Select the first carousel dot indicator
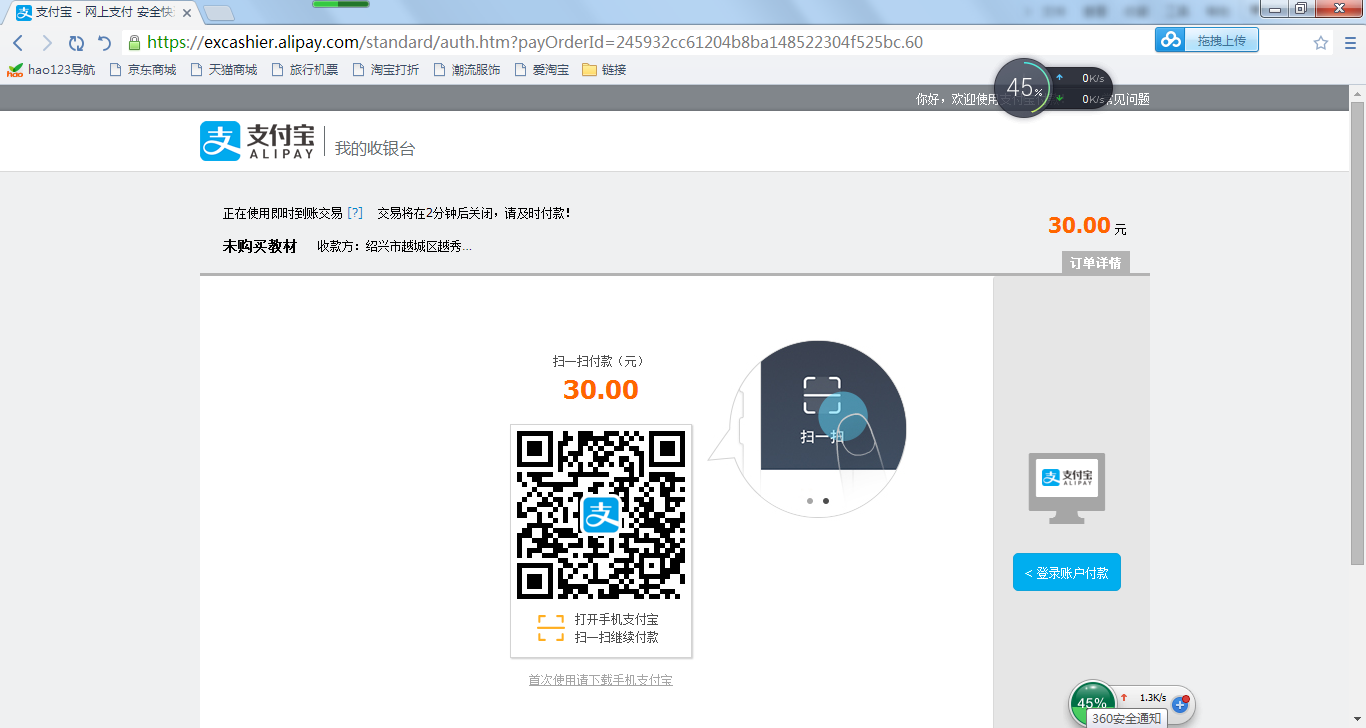The image size is (1366, 728). [x=808, y=501]
